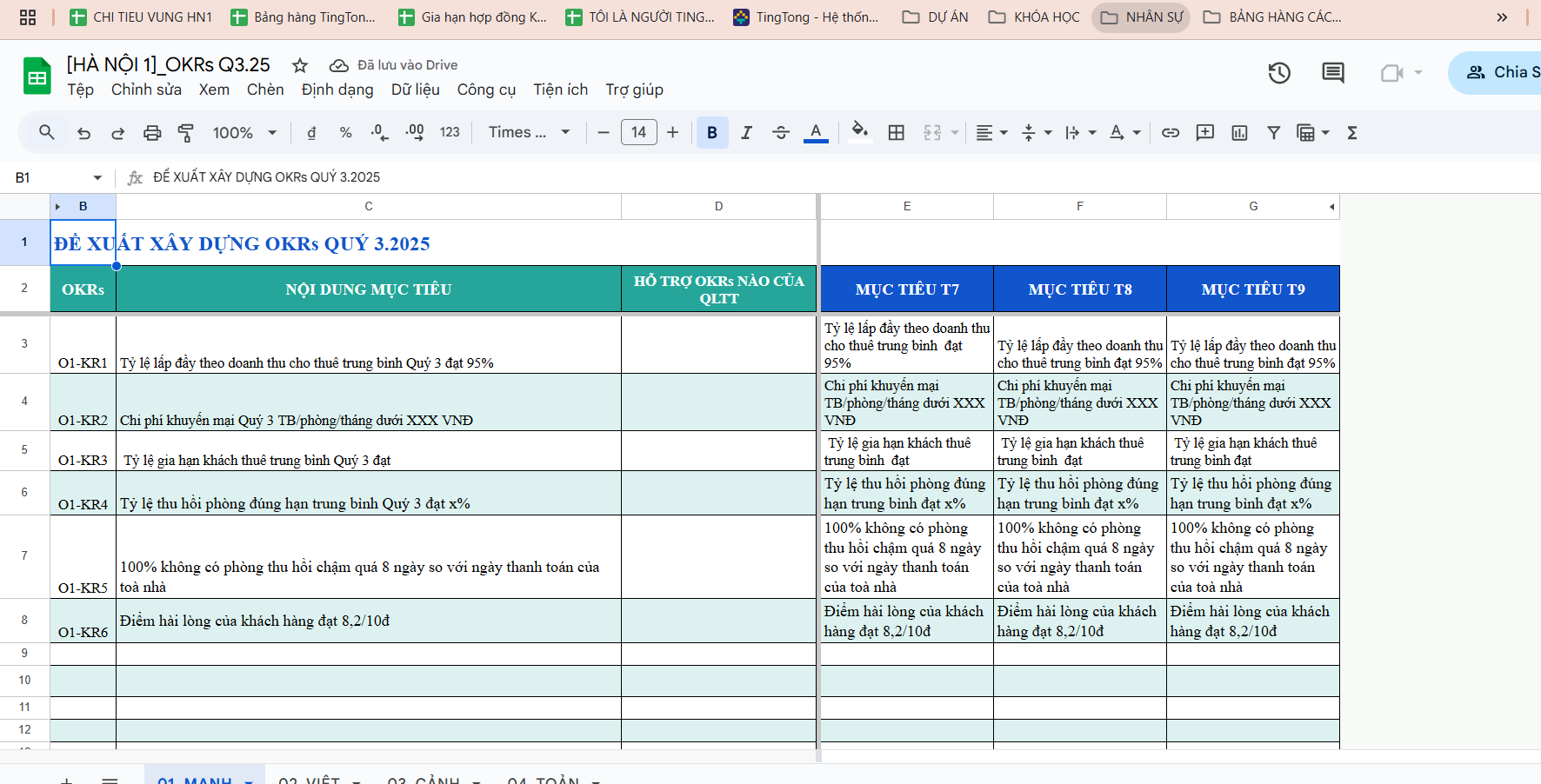This screenshot has width=1541, height=784.
Task: Toggle bold formatting
Action: pos(712,133)
